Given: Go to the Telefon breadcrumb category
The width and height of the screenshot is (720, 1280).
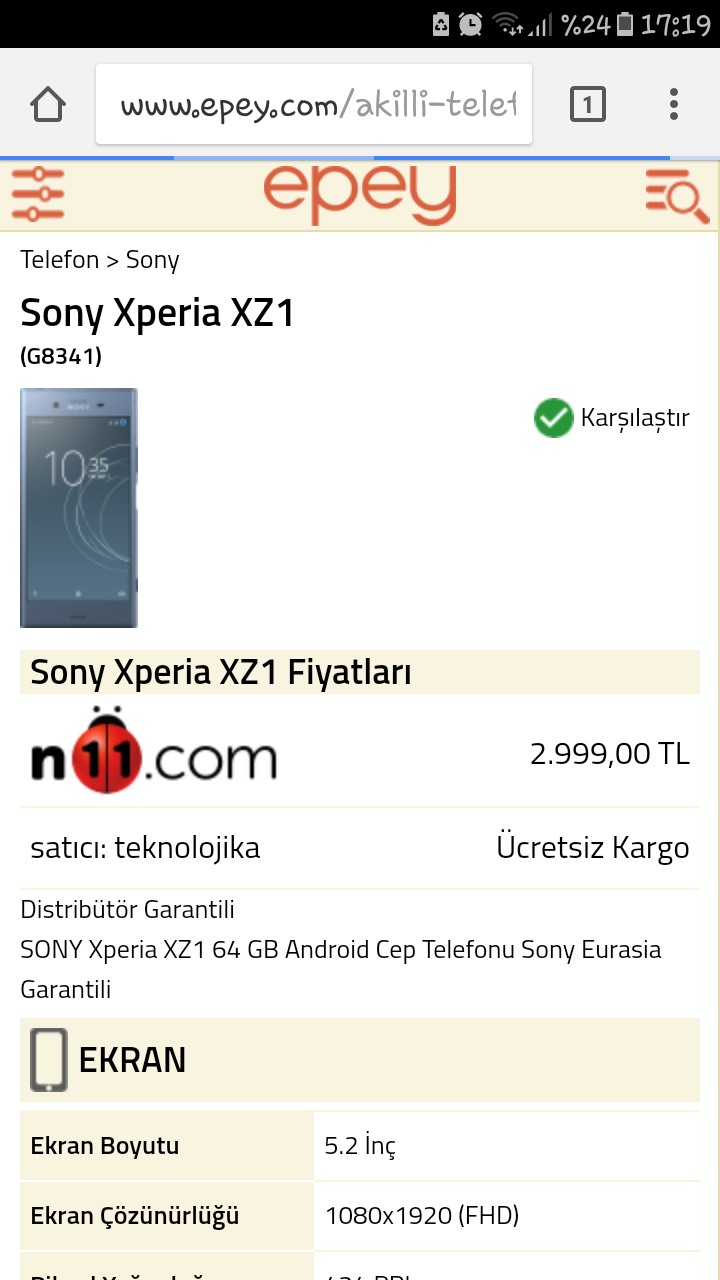Looking at the screenshot, I should (60, 260).
